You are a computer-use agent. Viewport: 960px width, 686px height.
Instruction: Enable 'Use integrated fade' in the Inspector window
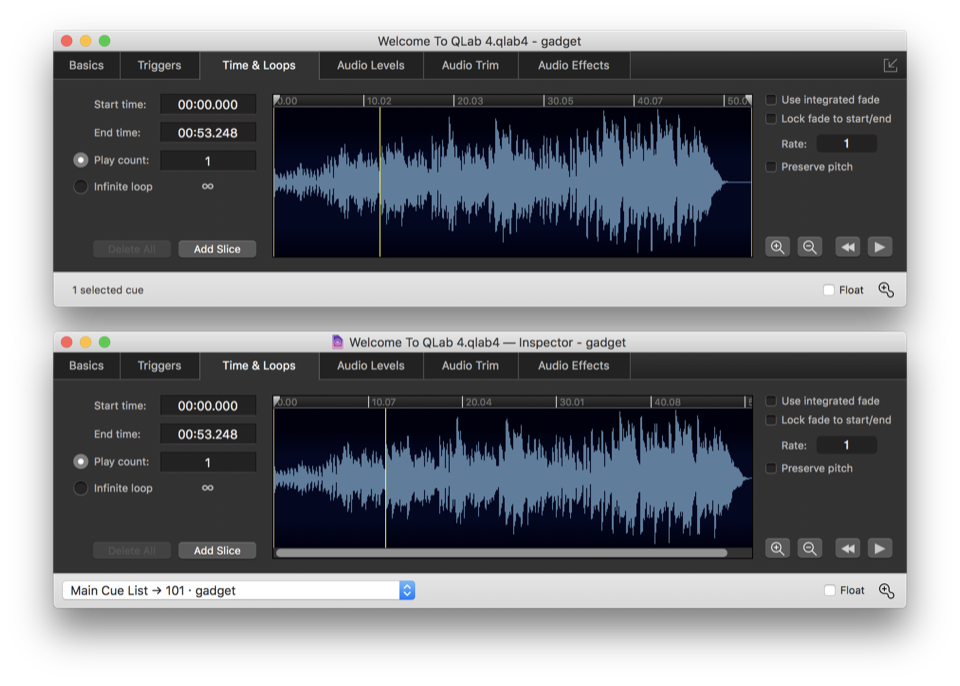772,401
